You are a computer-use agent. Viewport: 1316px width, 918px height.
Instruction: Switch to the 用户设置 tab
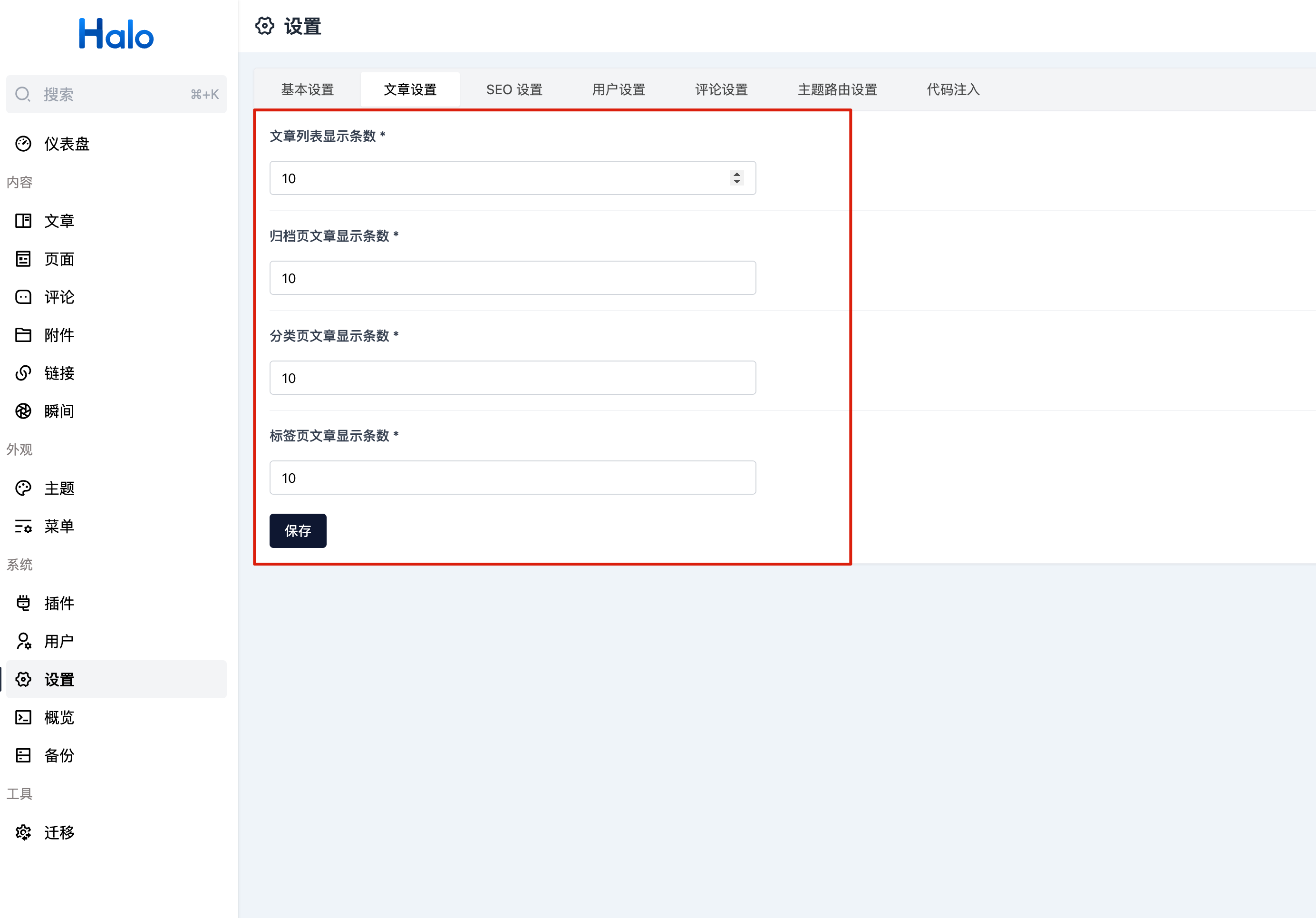[619, 89]
